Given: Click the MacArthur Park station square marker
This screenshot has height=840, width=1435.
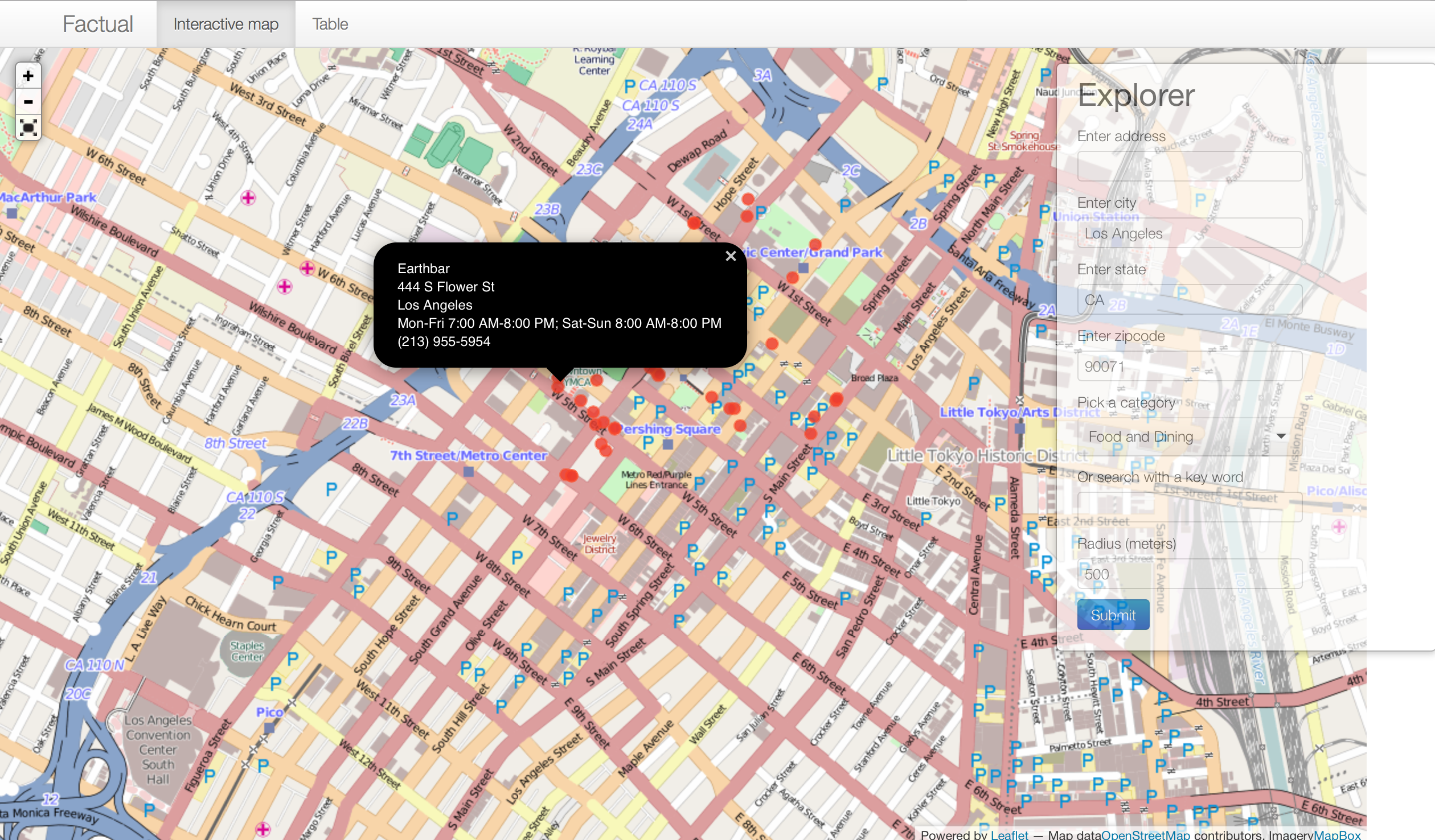Looking at the screenshot, I should pyautogui.click(x=12, y=213).
